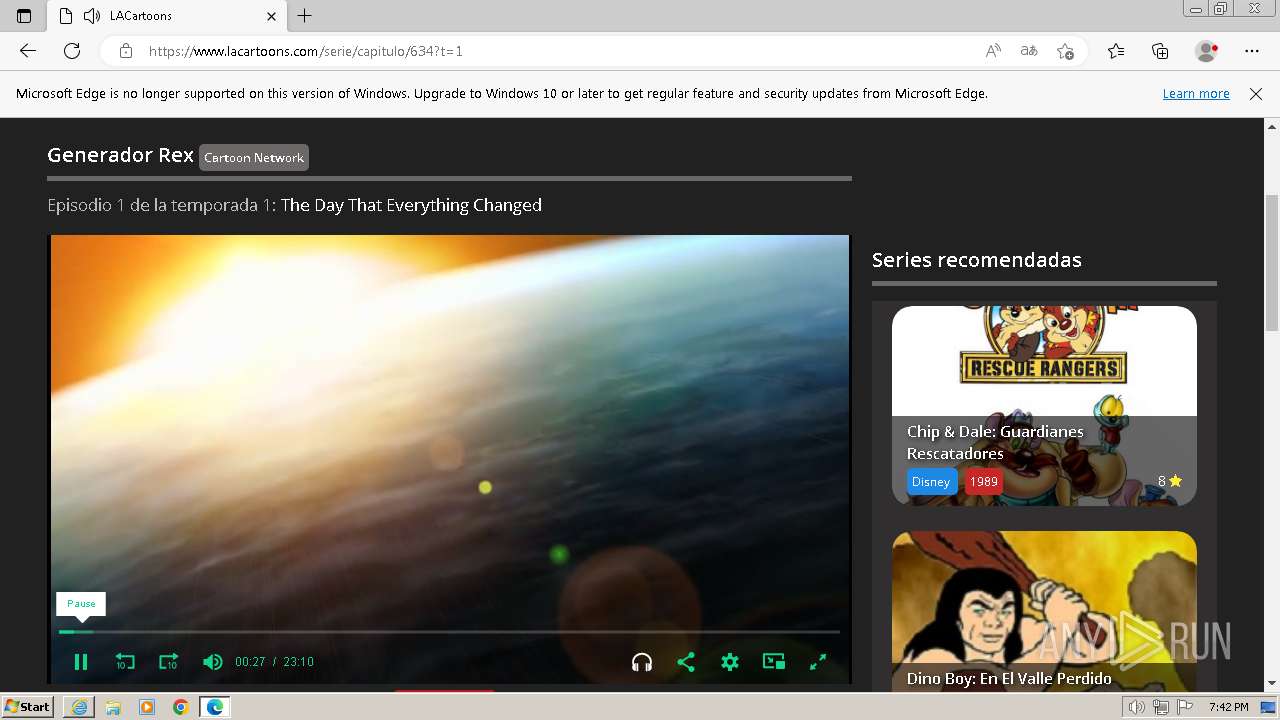This screenshot has width=1280, height=720.
Task: View site information lock icon
Action: pyautogui.click(x=125, y=51)
